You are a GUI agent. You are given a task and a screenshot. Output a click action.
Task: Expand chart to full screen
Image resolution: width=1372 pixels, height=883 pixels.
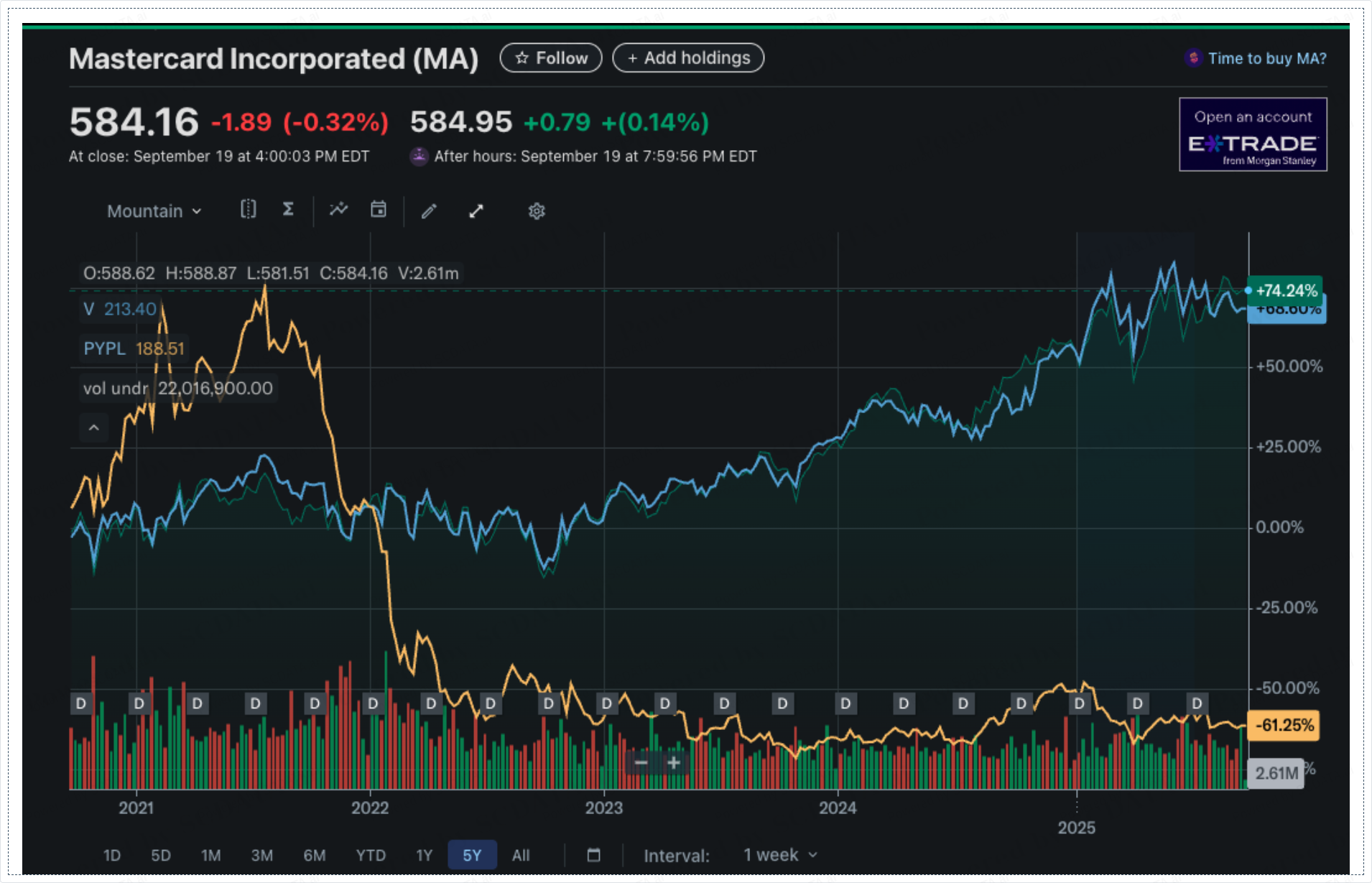click(x=476, y=211)
